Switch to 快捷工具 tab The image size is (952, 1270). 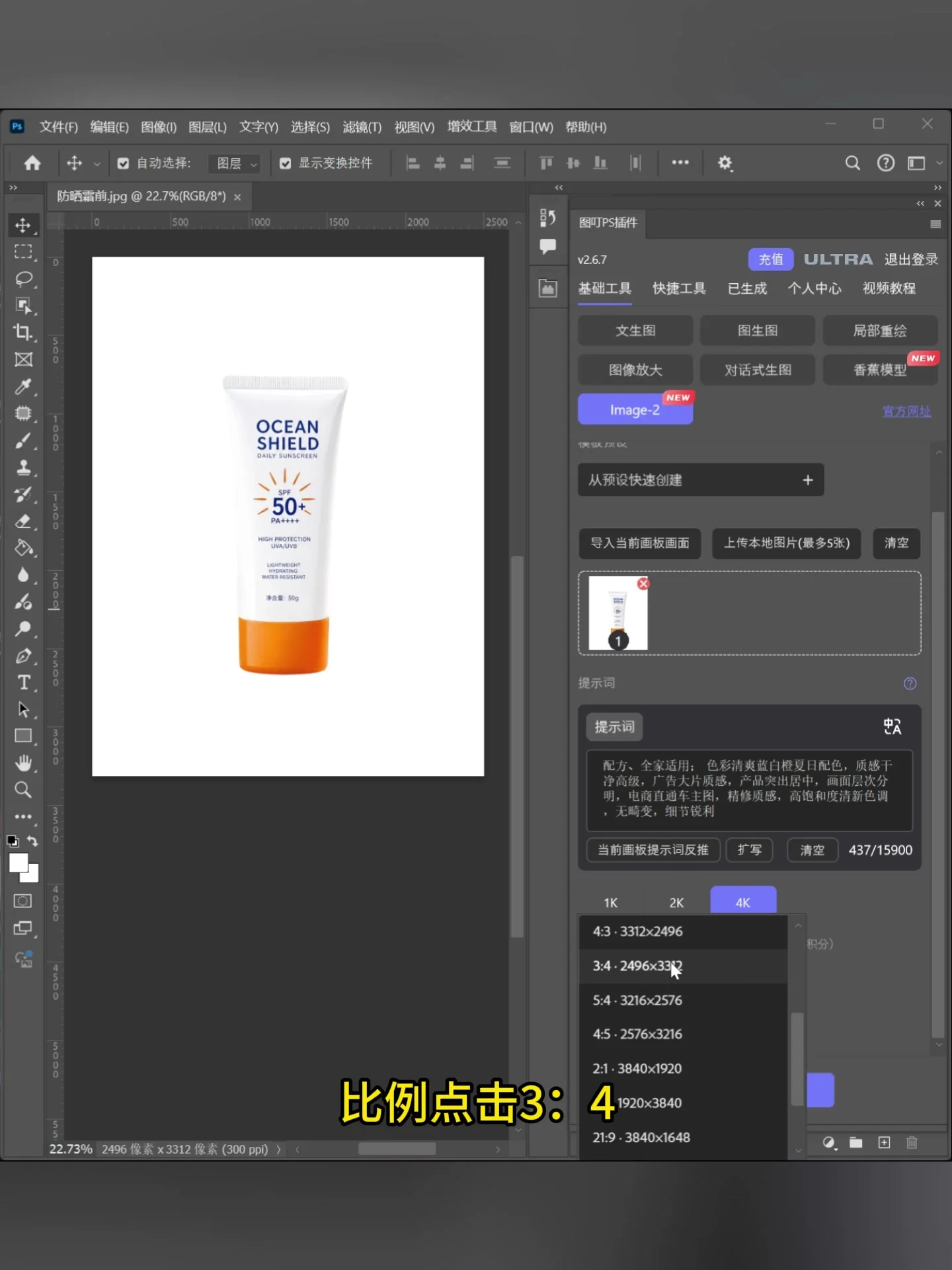point(679,288)
